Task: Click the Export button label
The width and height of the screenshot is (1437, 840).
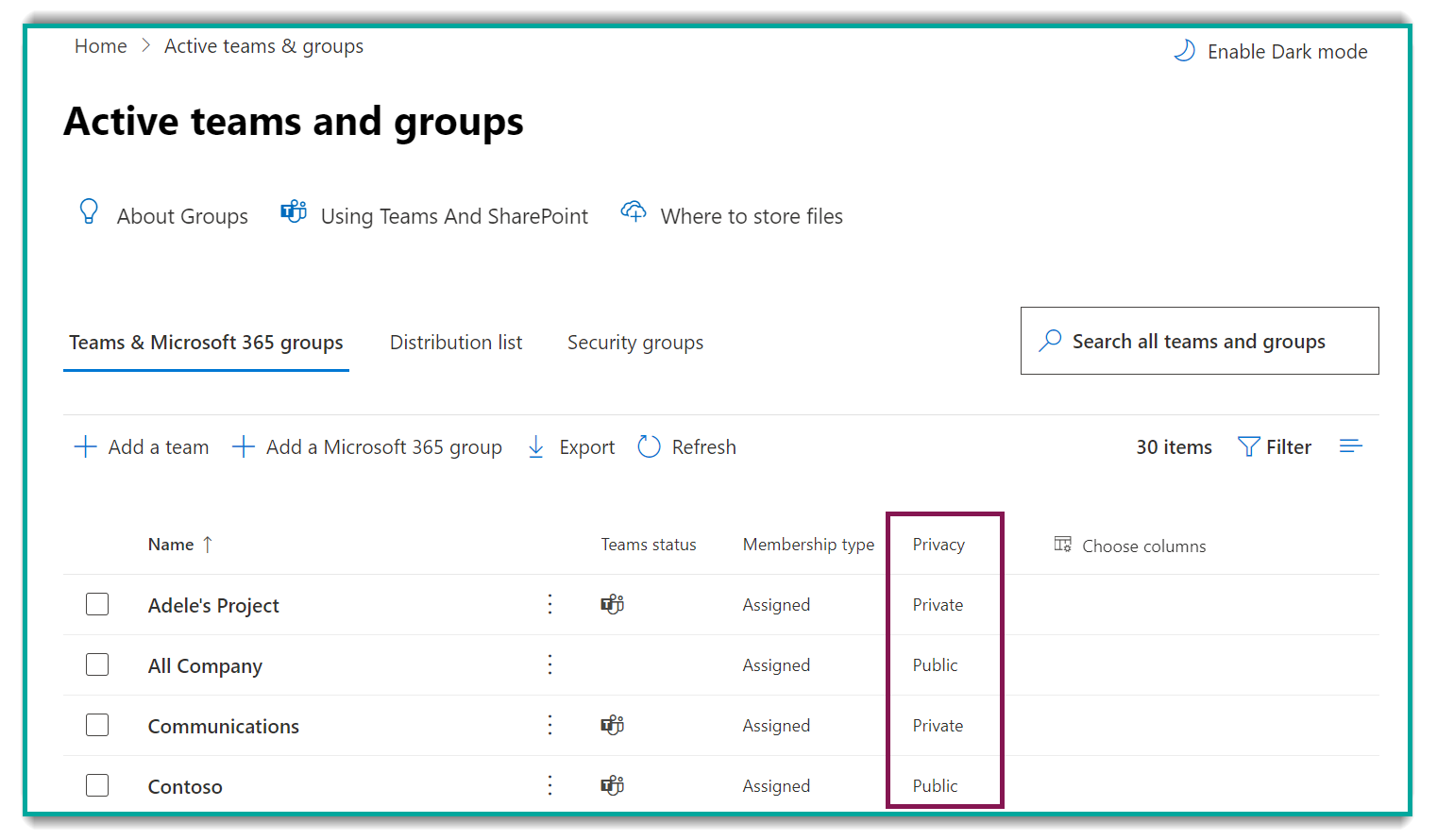Action: (x=586, y=447)
